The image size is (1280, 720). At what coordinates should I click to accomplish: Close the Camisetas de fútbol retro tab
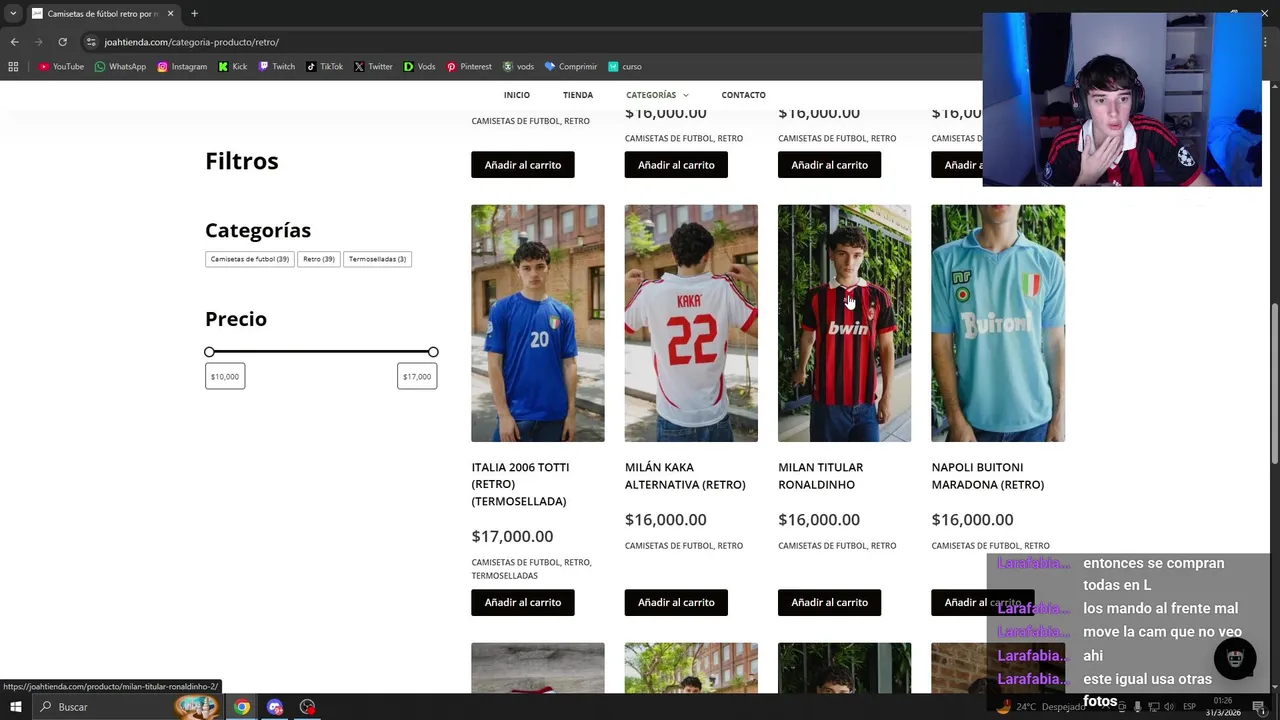pos(170,14)
